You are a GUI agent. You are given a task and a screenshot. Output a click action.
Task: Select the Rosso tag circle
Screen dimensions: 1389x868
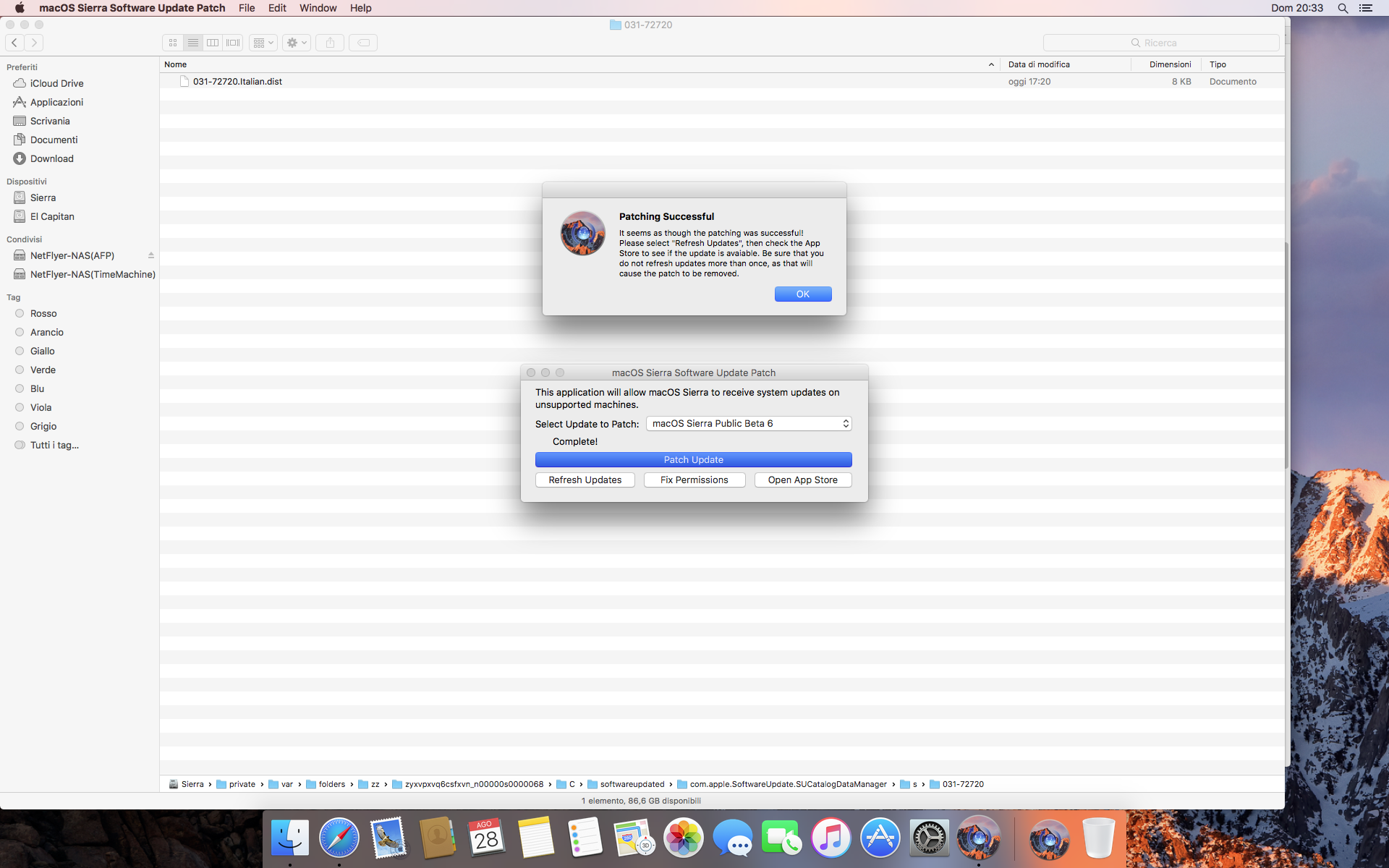coord(20,313)
